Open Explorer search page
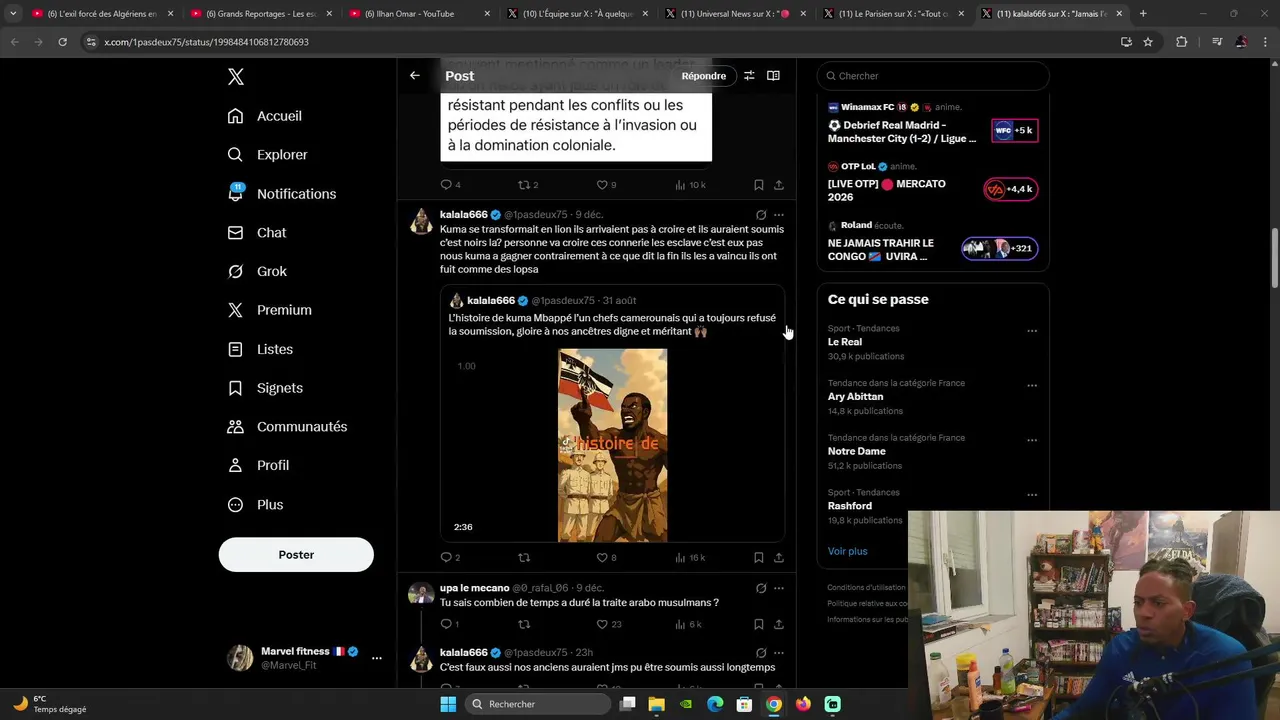 coord(268,155)
